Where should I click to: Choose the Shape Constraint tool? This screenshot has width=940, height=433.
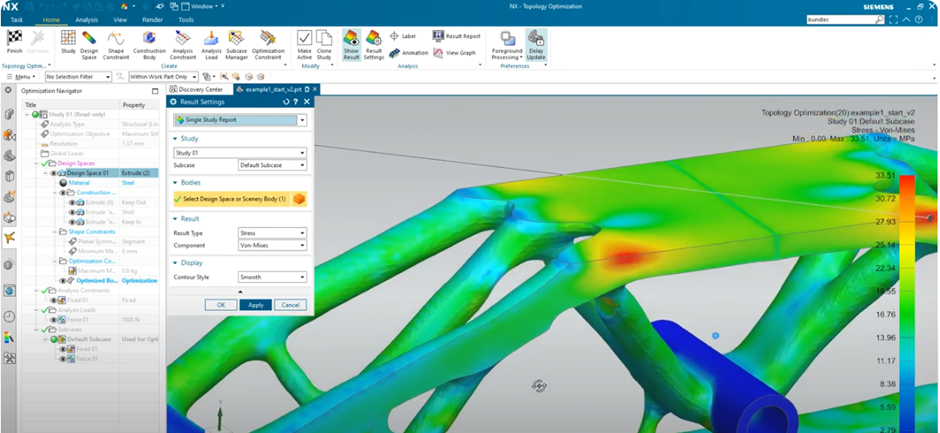point(116,44)
